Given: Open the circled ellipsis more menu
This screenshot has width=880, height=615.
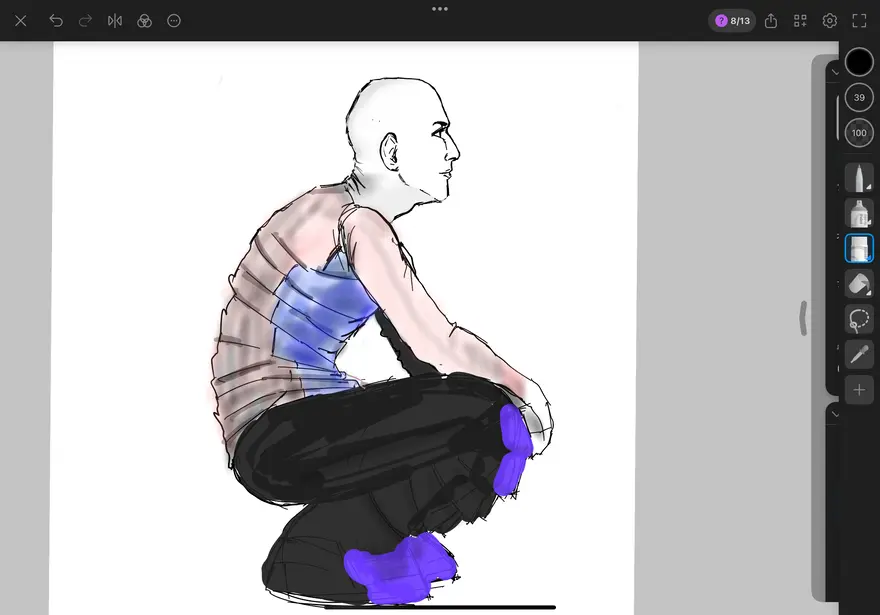Looking at the screenshot, I should 174,21.
